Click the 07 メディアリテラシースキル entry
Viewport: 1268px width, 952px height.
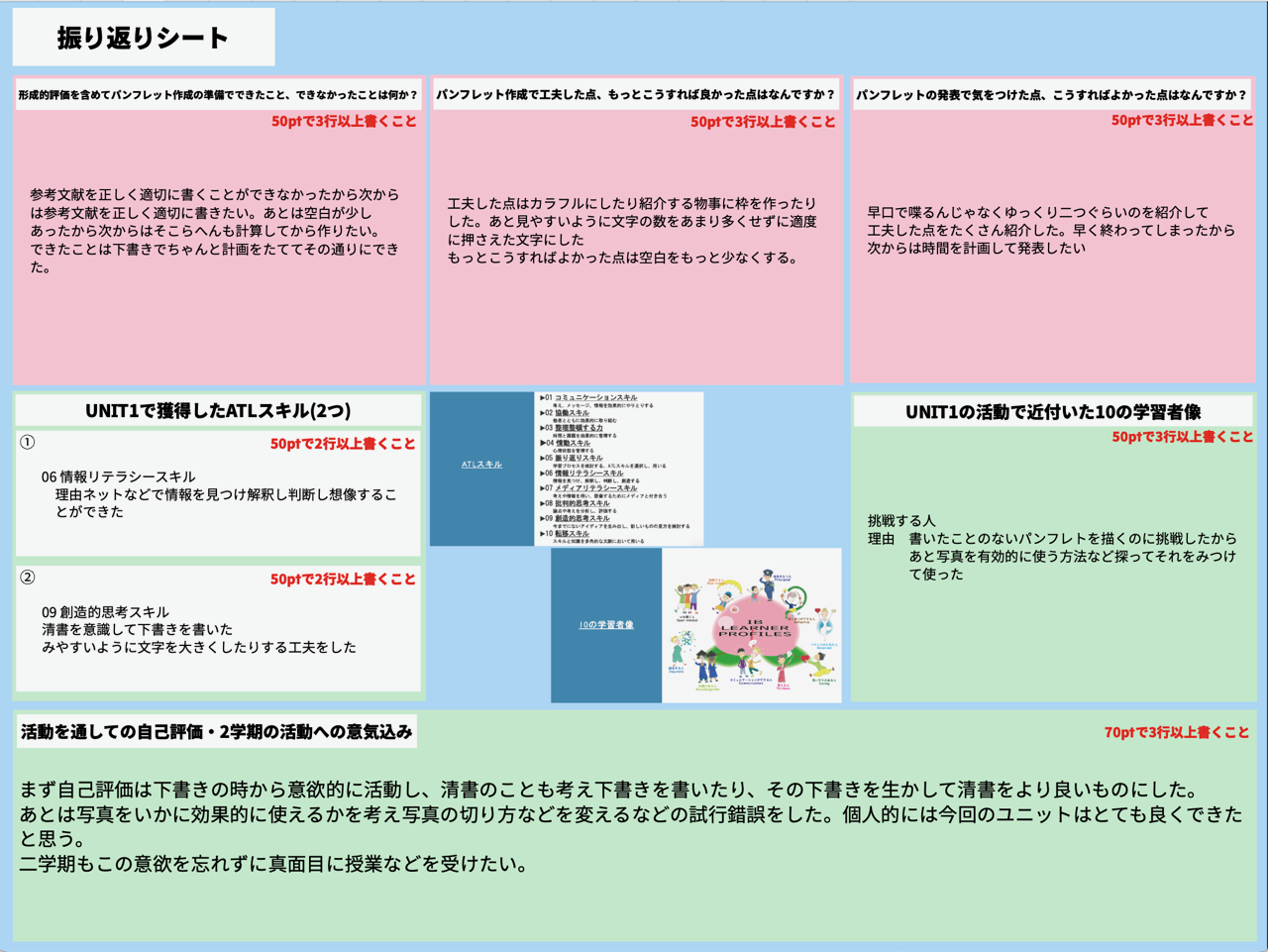coord(589,488)
